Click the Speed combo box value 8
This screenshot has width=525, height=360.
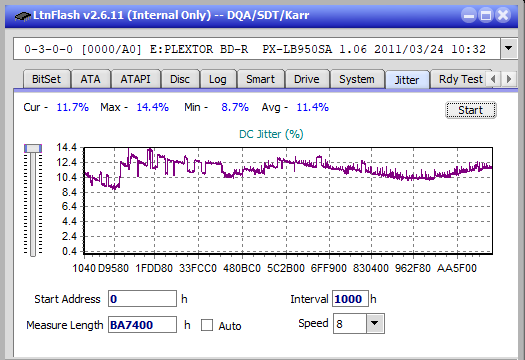point(350,323)
